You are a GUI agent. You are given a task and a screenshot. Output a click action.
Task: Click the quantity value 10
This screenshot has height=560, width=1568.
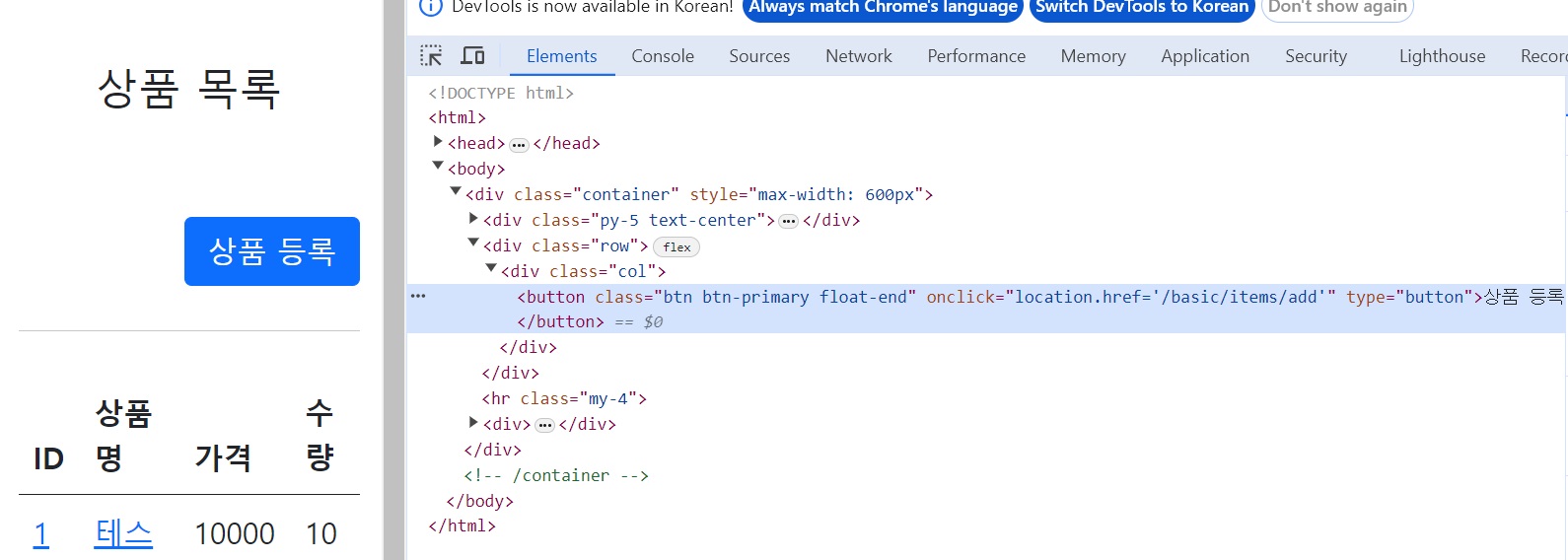(321, 533)
